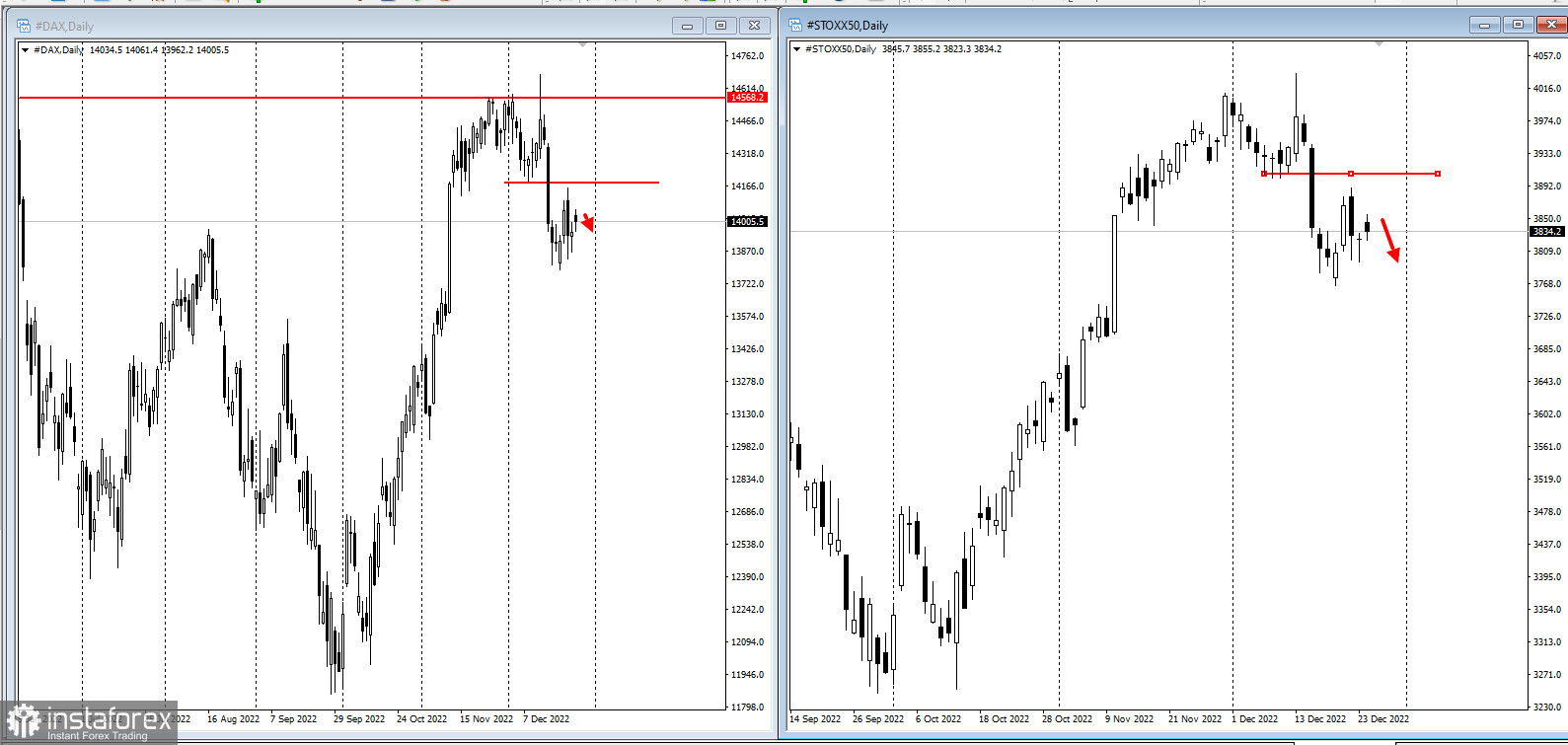Click the 28 Oct 2022 date on STOXX50 axis
Screen dimensions: 1568x745
coord(1067,719)
